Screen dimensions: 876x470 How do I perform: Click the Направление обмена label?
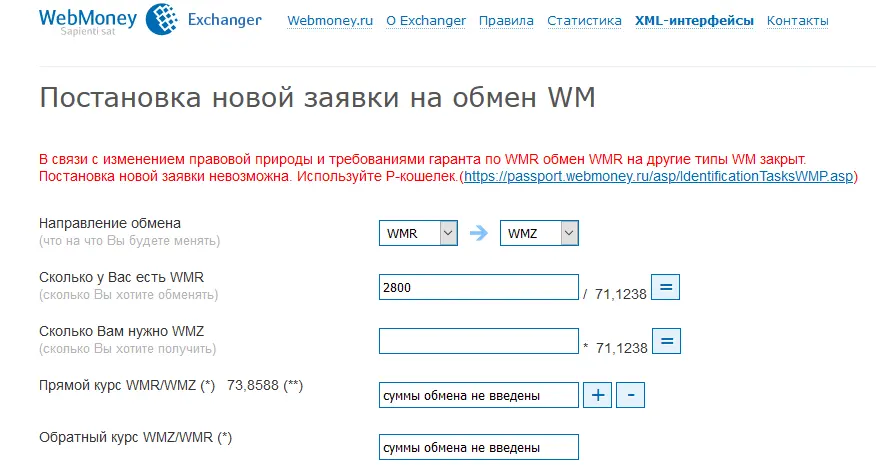click(x=110, y=223)
